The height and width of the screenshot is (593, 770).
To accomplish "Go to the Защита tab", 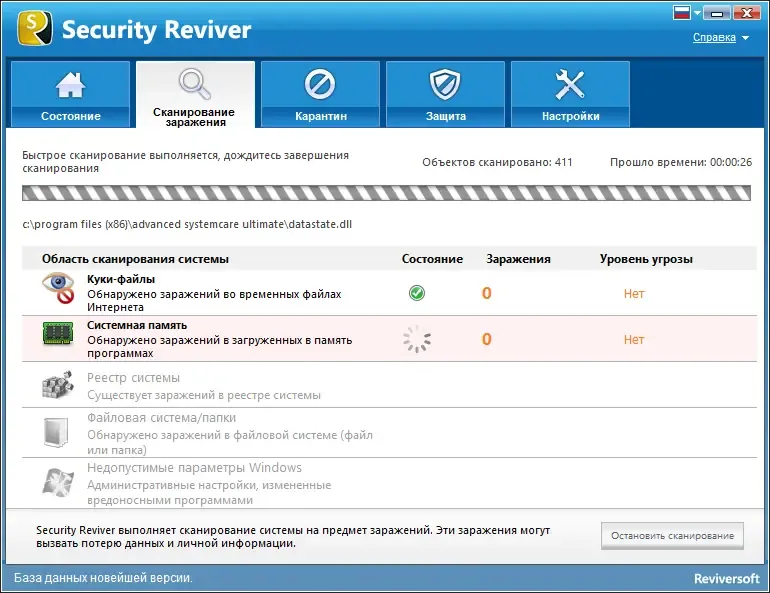I will pos(445,94).
